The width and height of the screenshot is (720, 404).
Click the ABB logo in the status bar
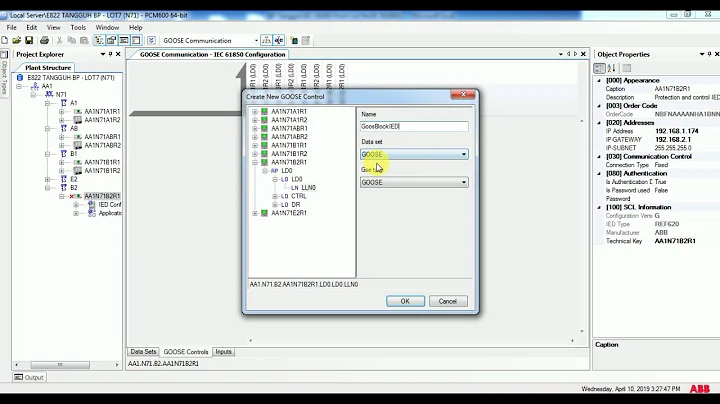tap(699, 389)
